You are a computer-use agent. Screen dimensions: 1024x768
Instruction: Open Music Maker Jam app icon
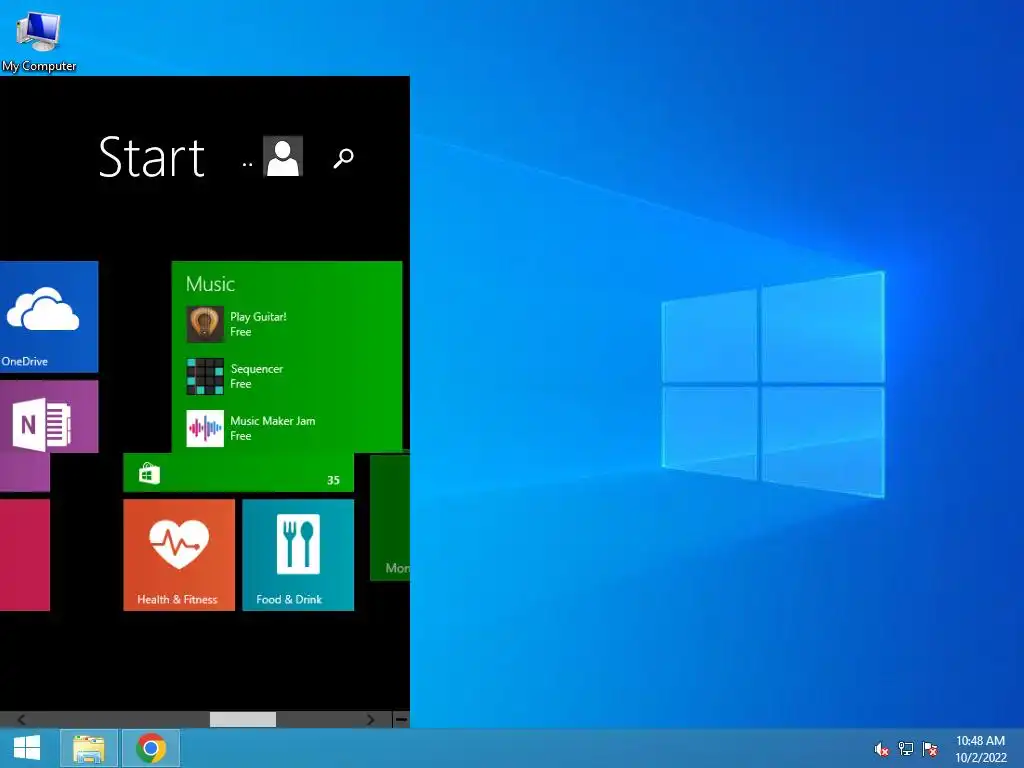tap(205, 428)
